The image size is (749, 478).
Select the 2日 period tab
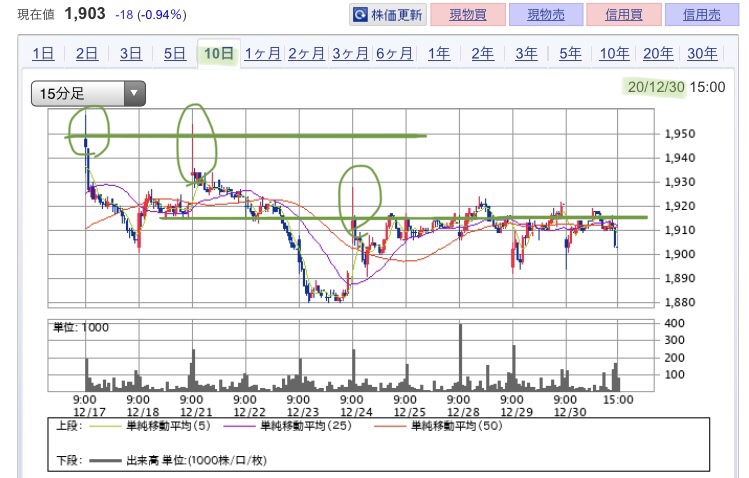tap(87, 54)
